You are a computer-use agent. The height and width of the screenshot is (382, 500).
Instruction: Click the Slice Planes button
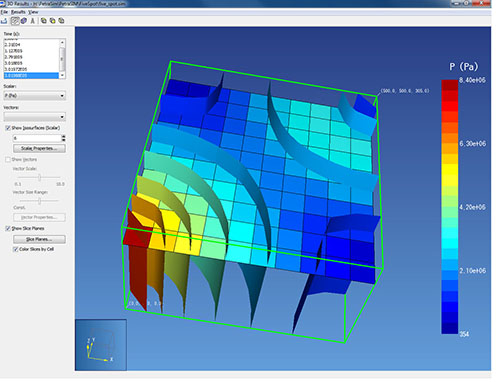pos(39,239)
